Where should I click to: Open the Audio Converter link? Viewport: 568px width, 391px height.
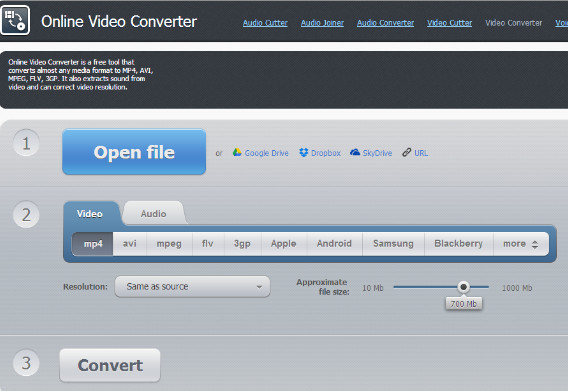tap(385, 23)
